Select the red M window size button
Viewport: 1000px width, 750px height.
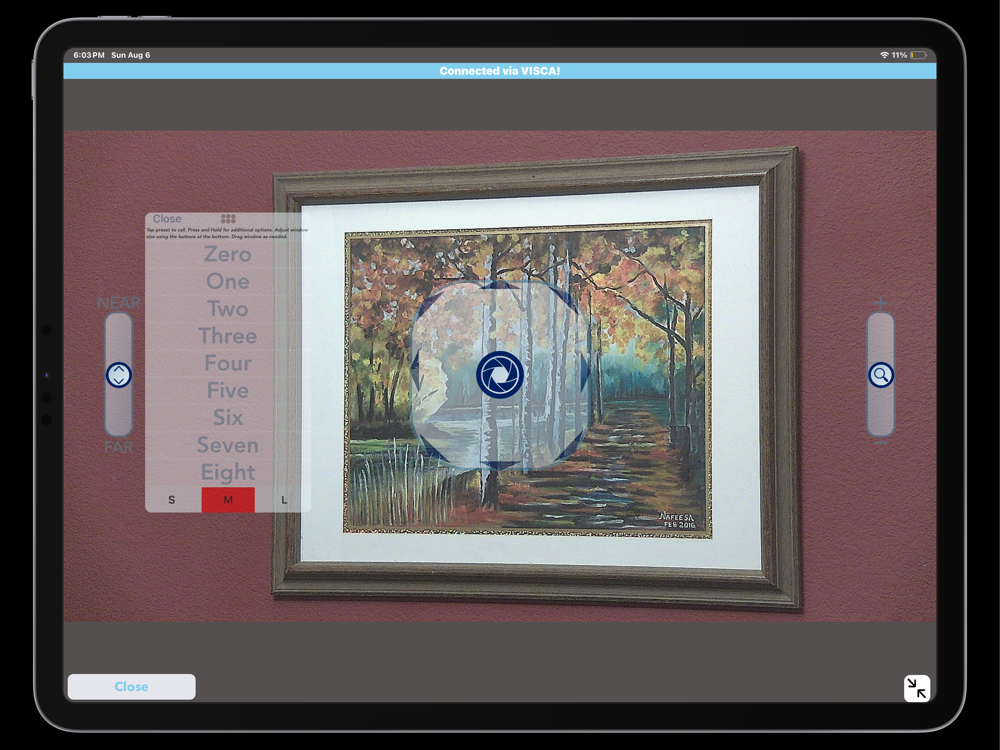point(228,500)
